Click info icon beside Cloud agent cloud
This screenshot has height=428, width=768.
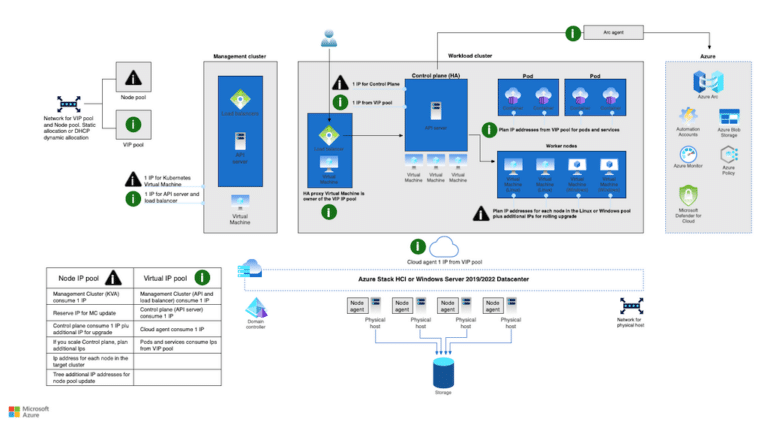tap(417, 246)
